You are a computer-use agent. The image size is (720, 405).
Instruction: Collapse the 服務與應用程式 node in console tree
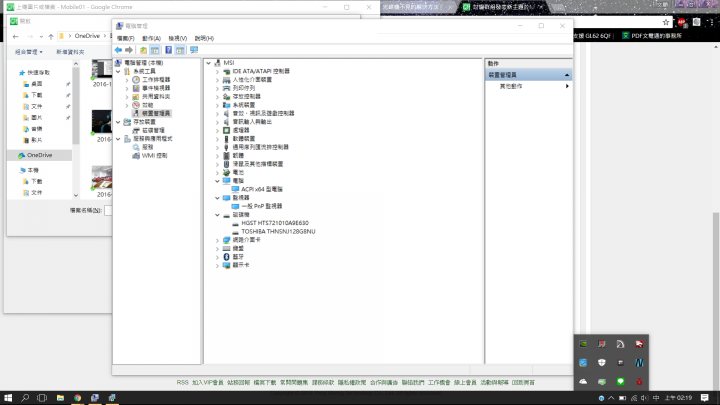click(x=118, y=139)
